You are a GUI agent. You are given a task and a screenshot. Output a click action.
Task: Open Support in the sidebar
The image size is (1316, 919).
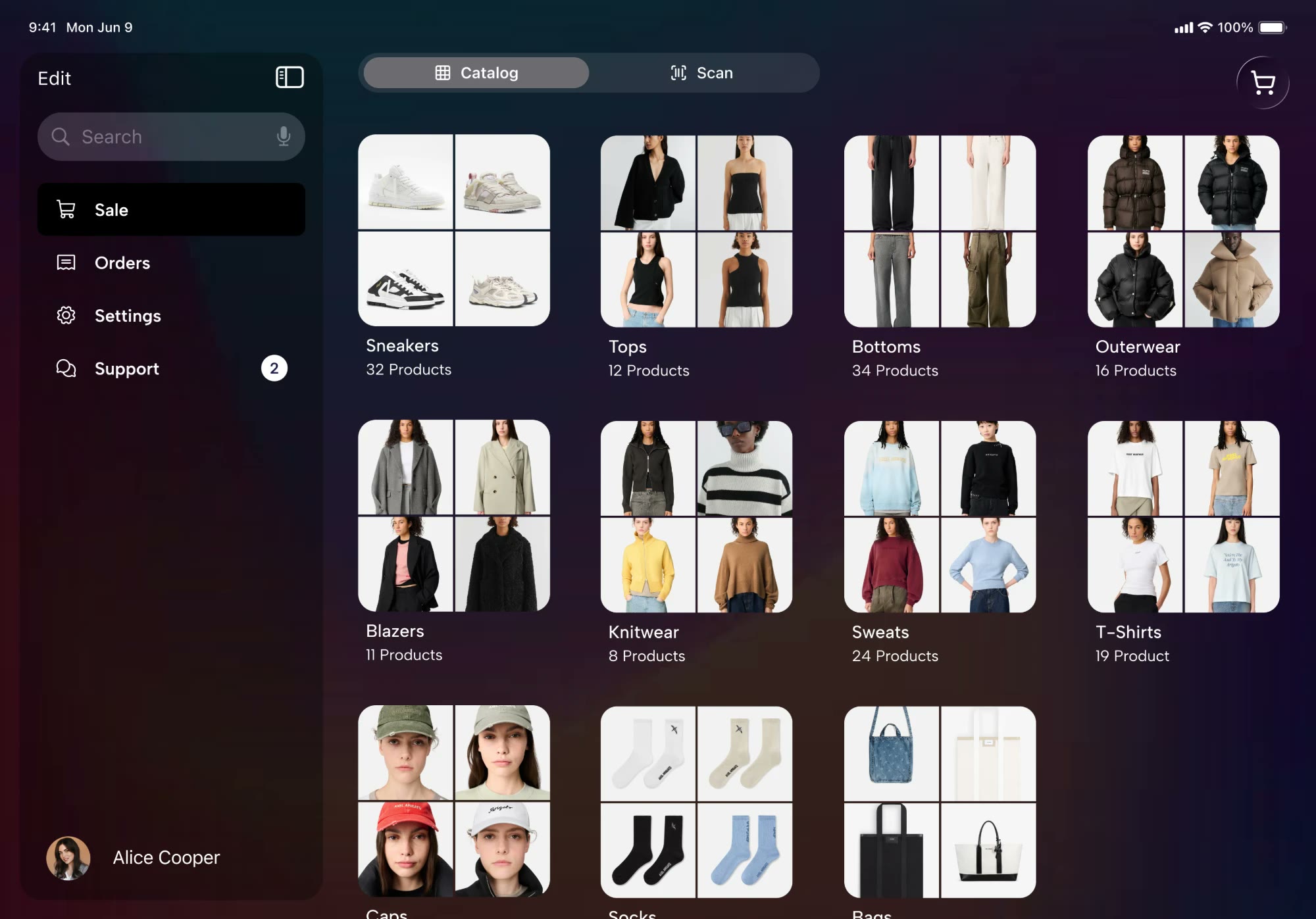(x=171, y=368)
